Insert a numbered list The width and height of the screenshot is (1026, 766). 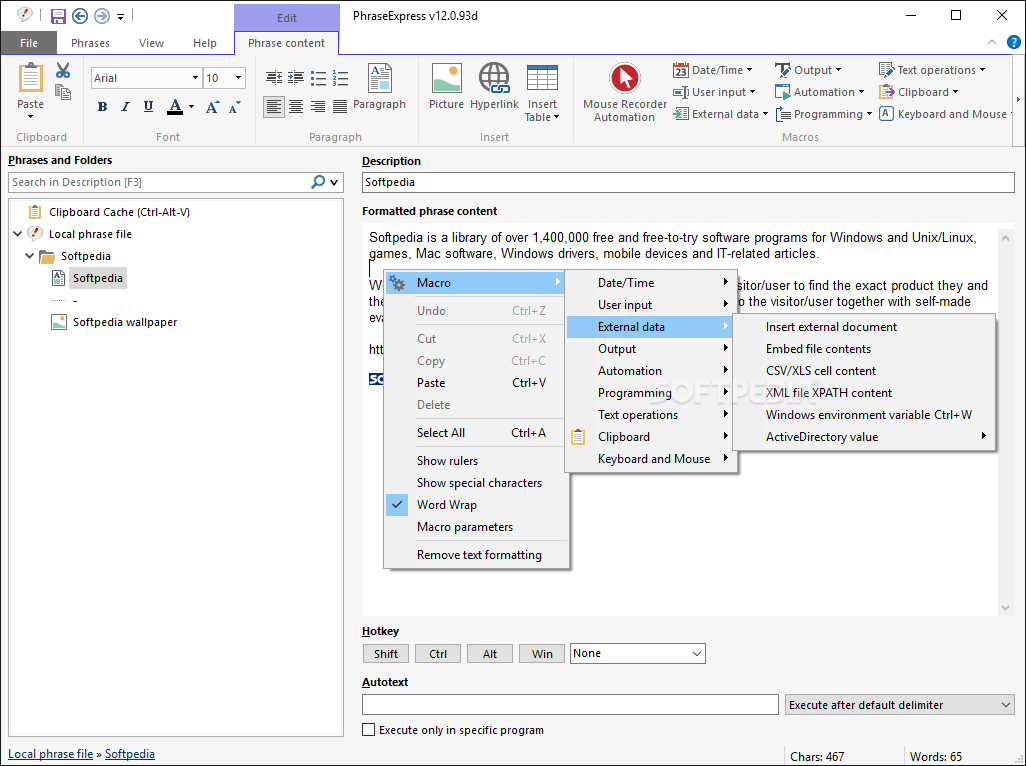pyautogui.click(x=340, y=78)
